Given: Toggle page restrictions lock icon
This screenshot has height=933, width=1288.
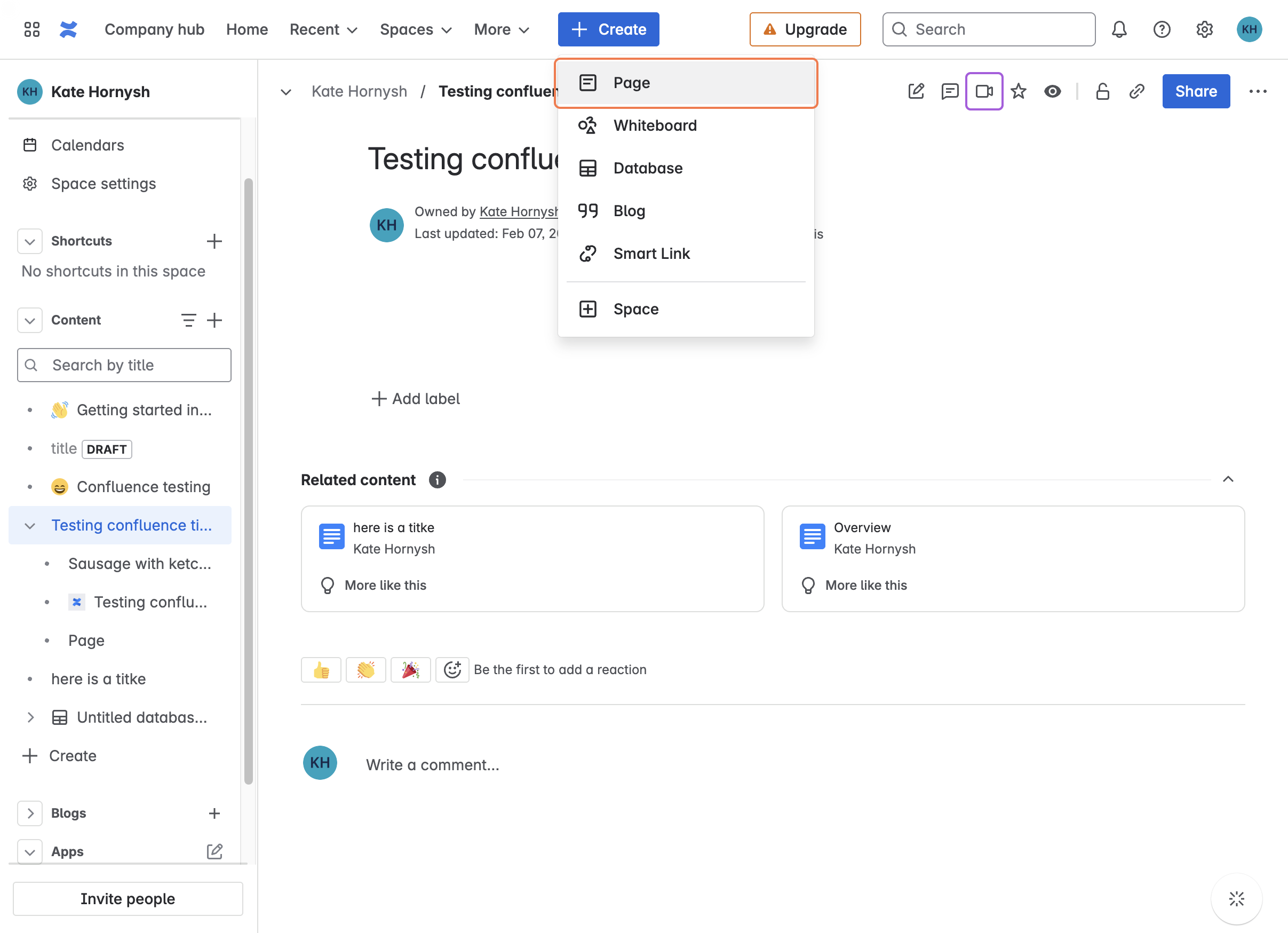Looking at the screenshot, I should click(x=1102, y=91).
